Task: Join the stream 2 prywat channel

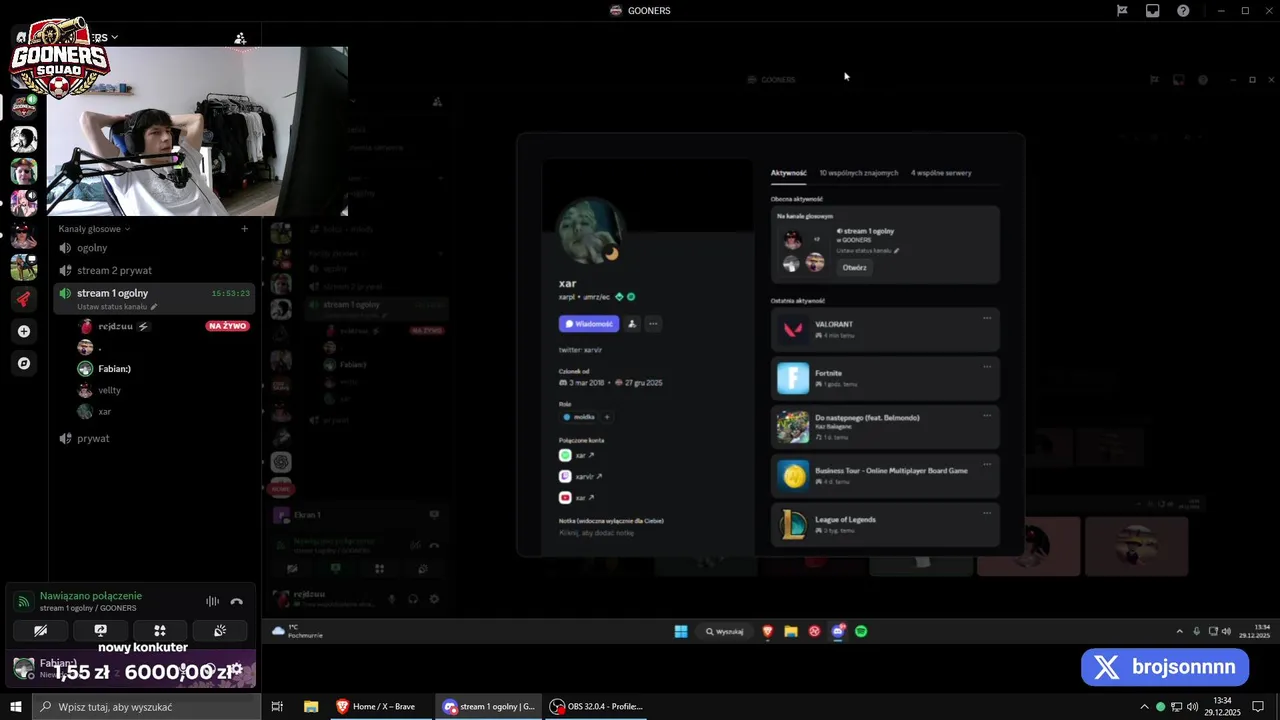Action: pos(155,270)
